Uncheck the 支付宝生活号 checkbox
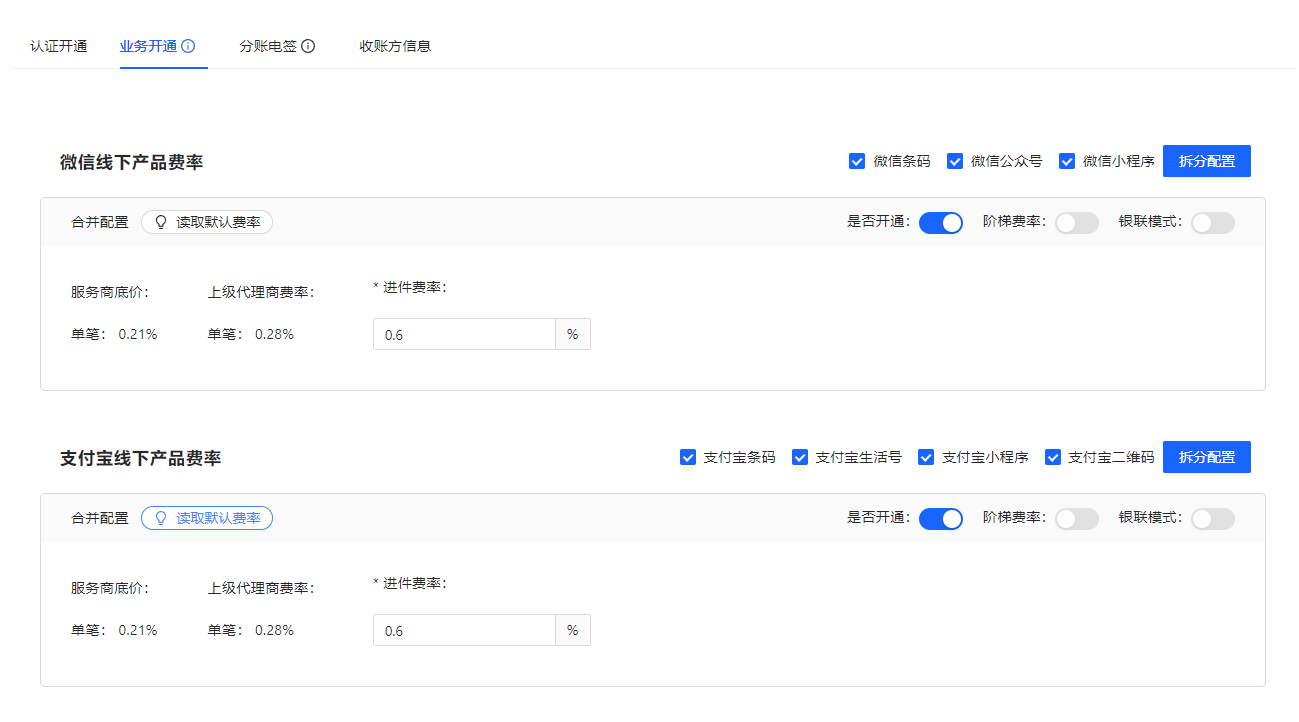 pos(800,457)
